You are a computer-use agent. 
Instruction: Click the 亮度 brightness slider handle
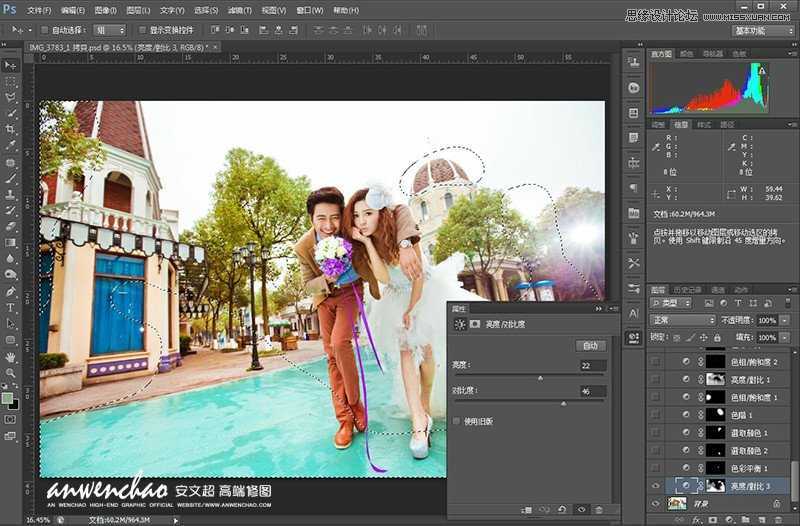(x=540, y=378)
